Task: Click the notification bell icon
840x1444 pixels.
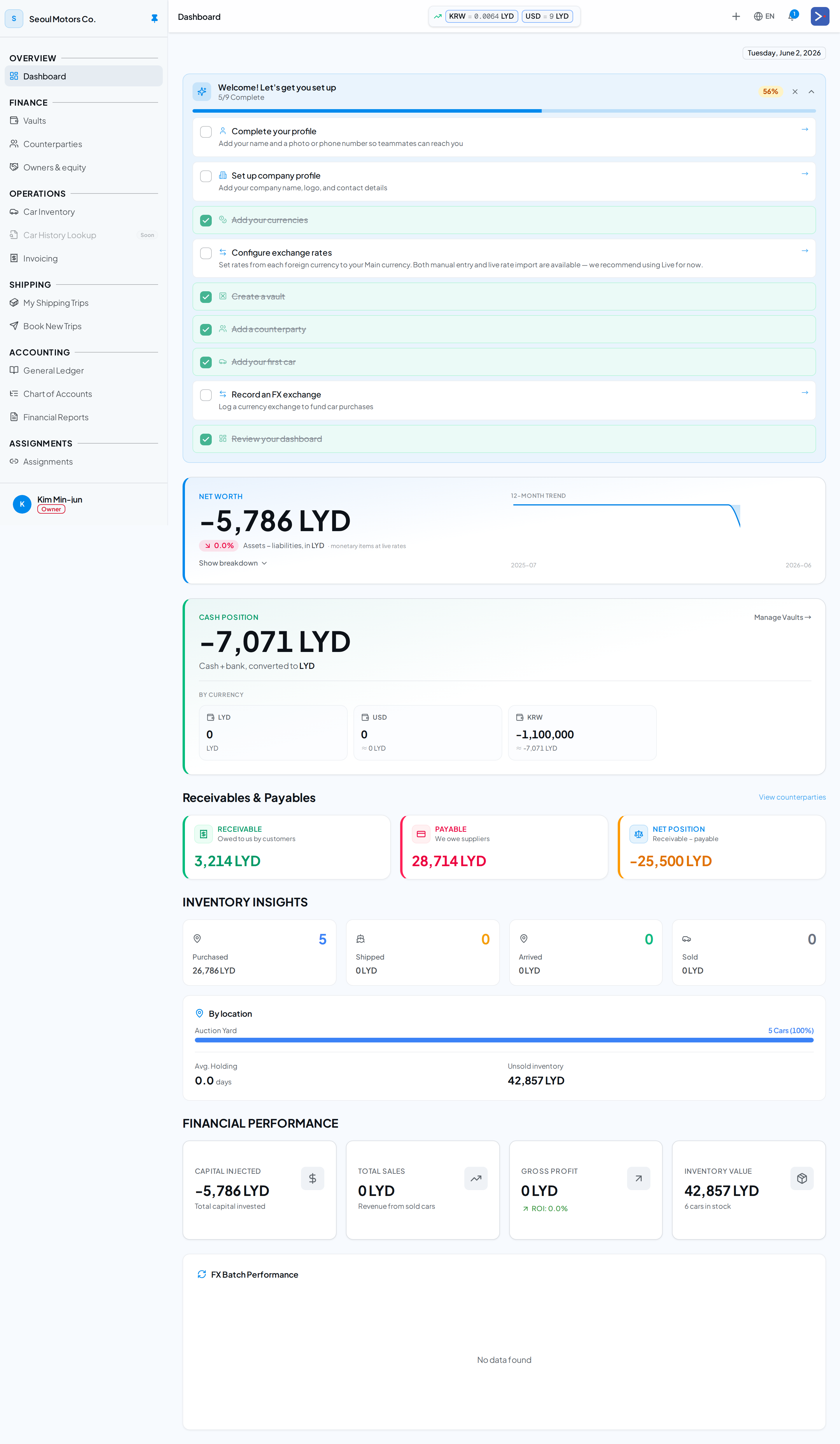Action: pyautogui.click(x=792, y=16)
